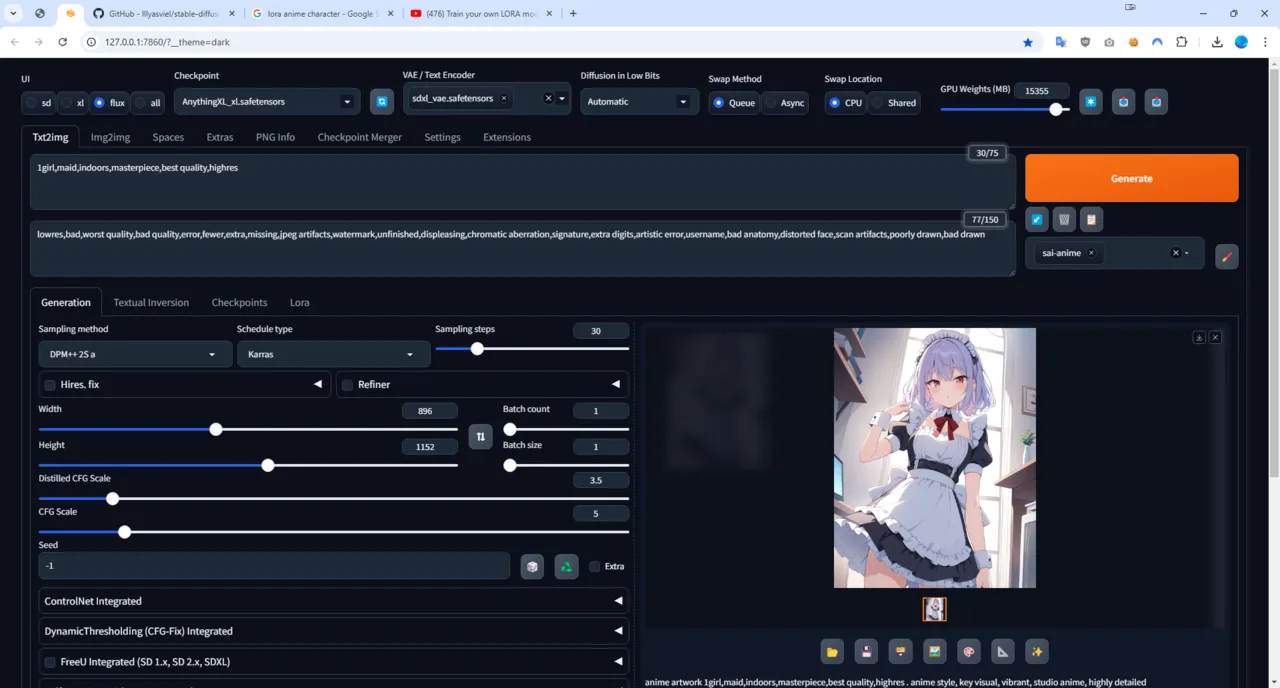Select the xl UI radio button
1280x688 pixels.
[72, 103]
